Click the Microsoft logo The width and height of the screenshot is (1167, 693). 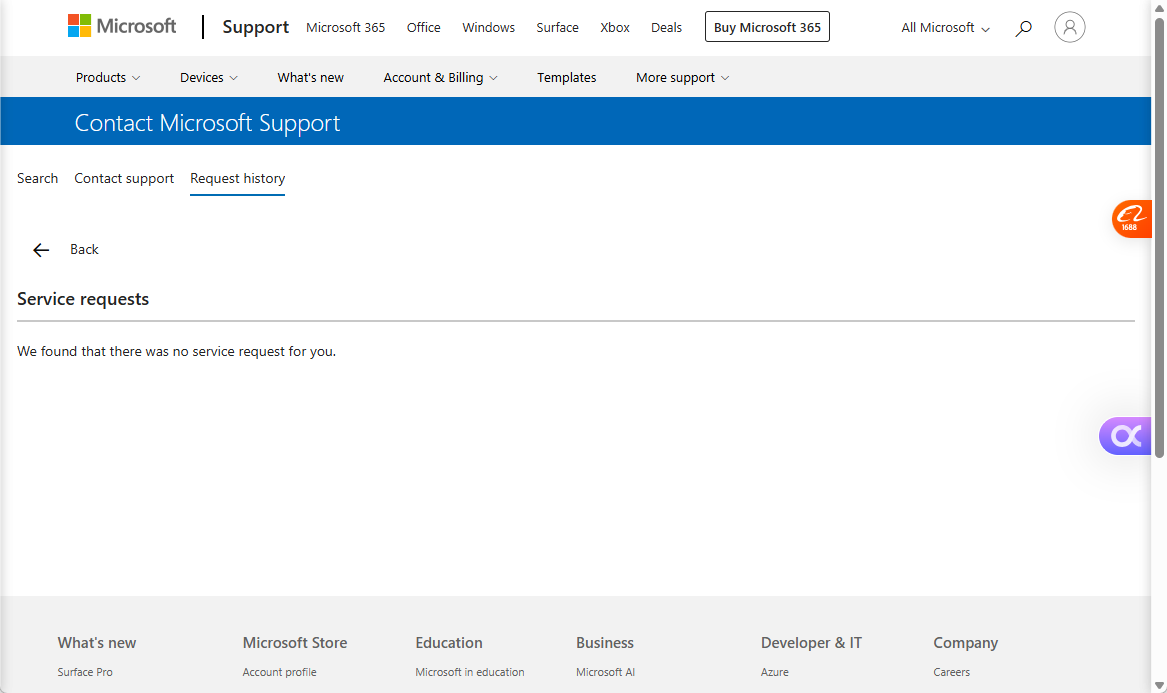click(122, 27)
